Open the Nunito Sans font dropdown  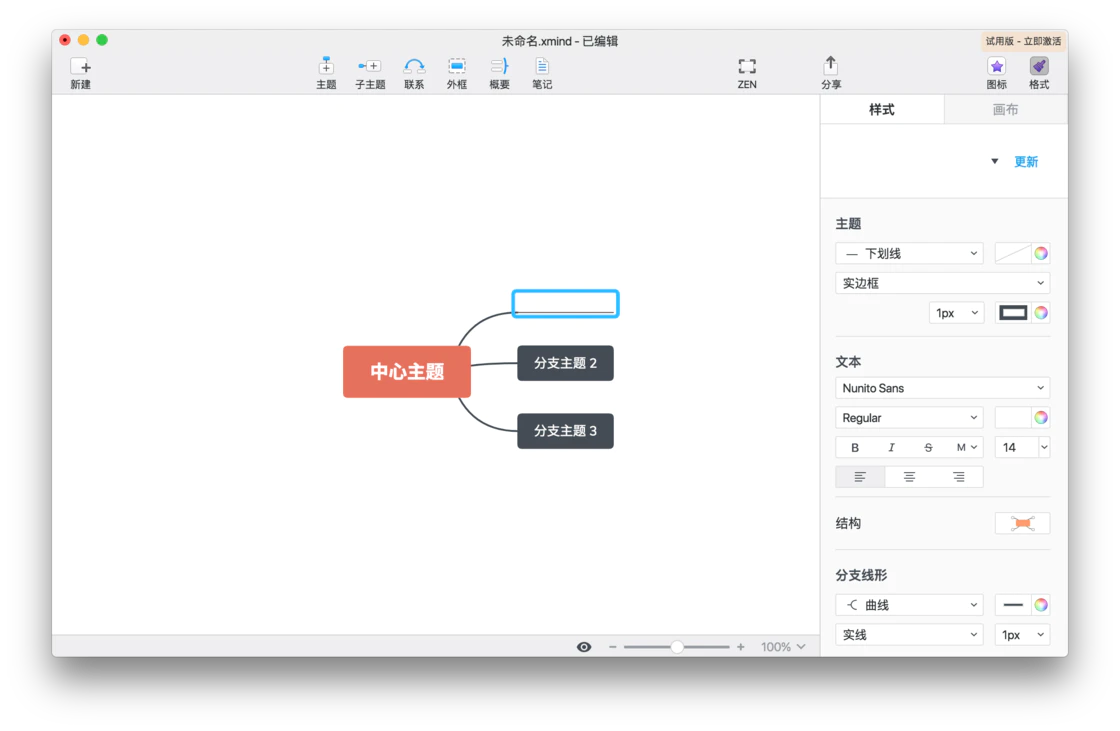coord(942,388)
